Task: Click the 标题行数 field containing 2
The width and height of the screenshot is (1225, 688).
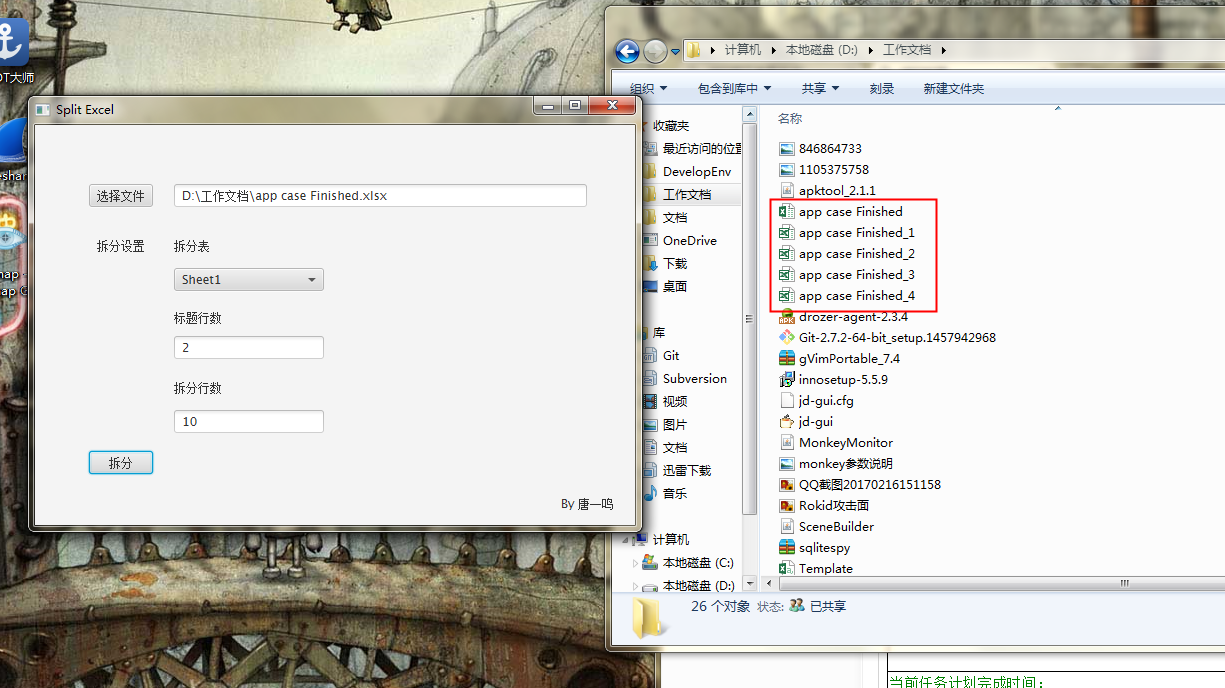Action: pyautogui.click(x=249, y=348)
